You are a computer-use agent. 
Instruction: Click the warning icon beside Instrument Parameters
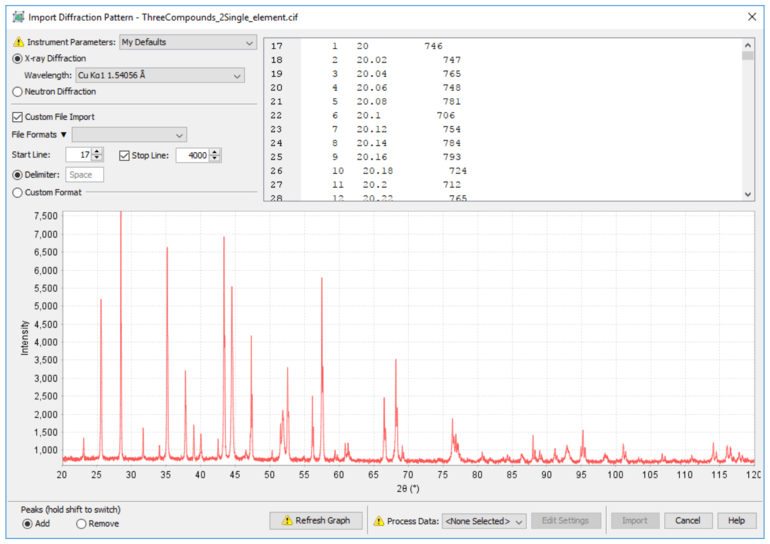pyautogui.click(x=18, y=43)
